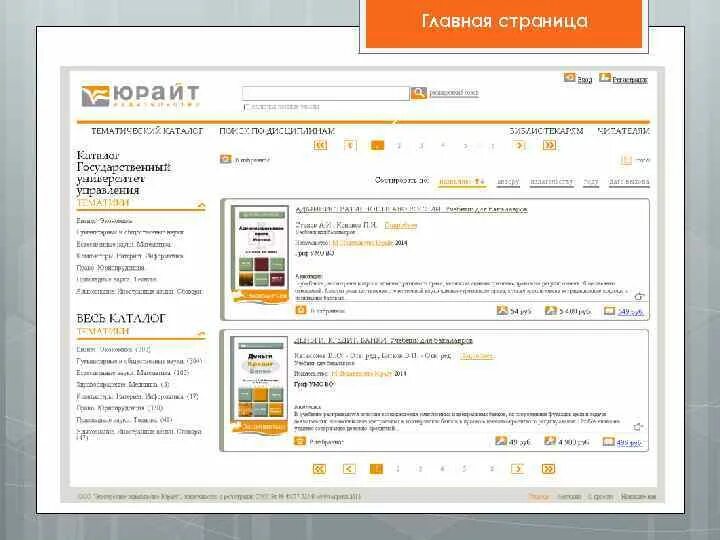
Task: Open ТЕМАТИЧЕСКИЙ КАТАЛОГ menu item
Action: (x=147, y=131)
